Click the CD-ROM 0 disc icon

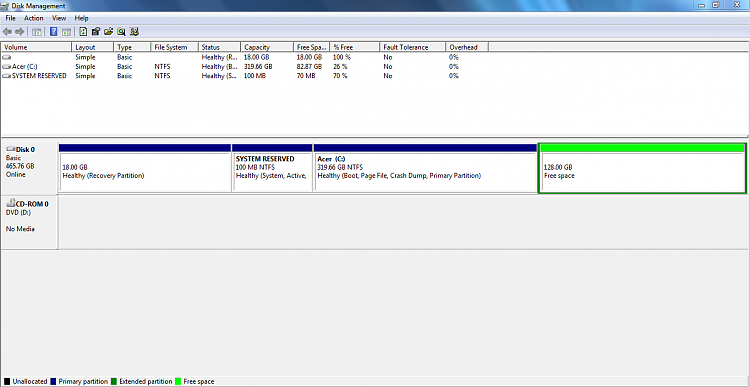tap(11, 203)
